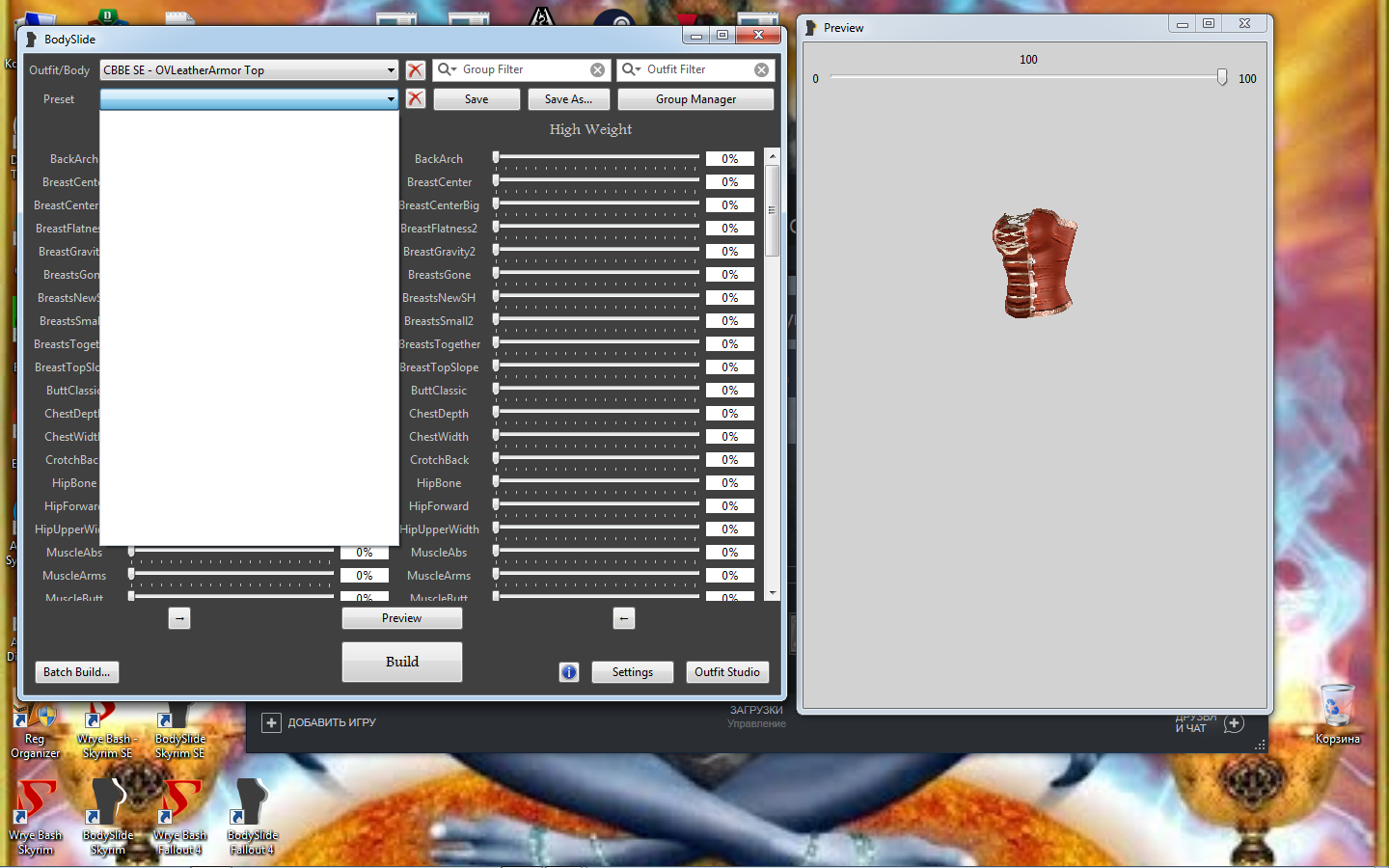This screenshot has width=1389, height=868.
Task: Click the slider list vertical scrollbar
Action: point(772,210)
